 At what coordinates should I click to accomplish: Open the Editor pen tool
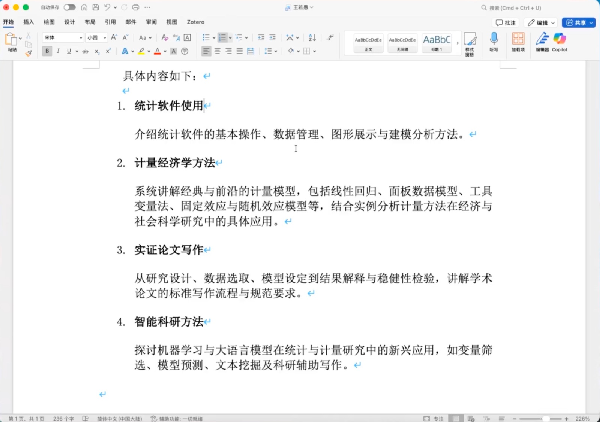pyautogui.click(x=541, y=41)
